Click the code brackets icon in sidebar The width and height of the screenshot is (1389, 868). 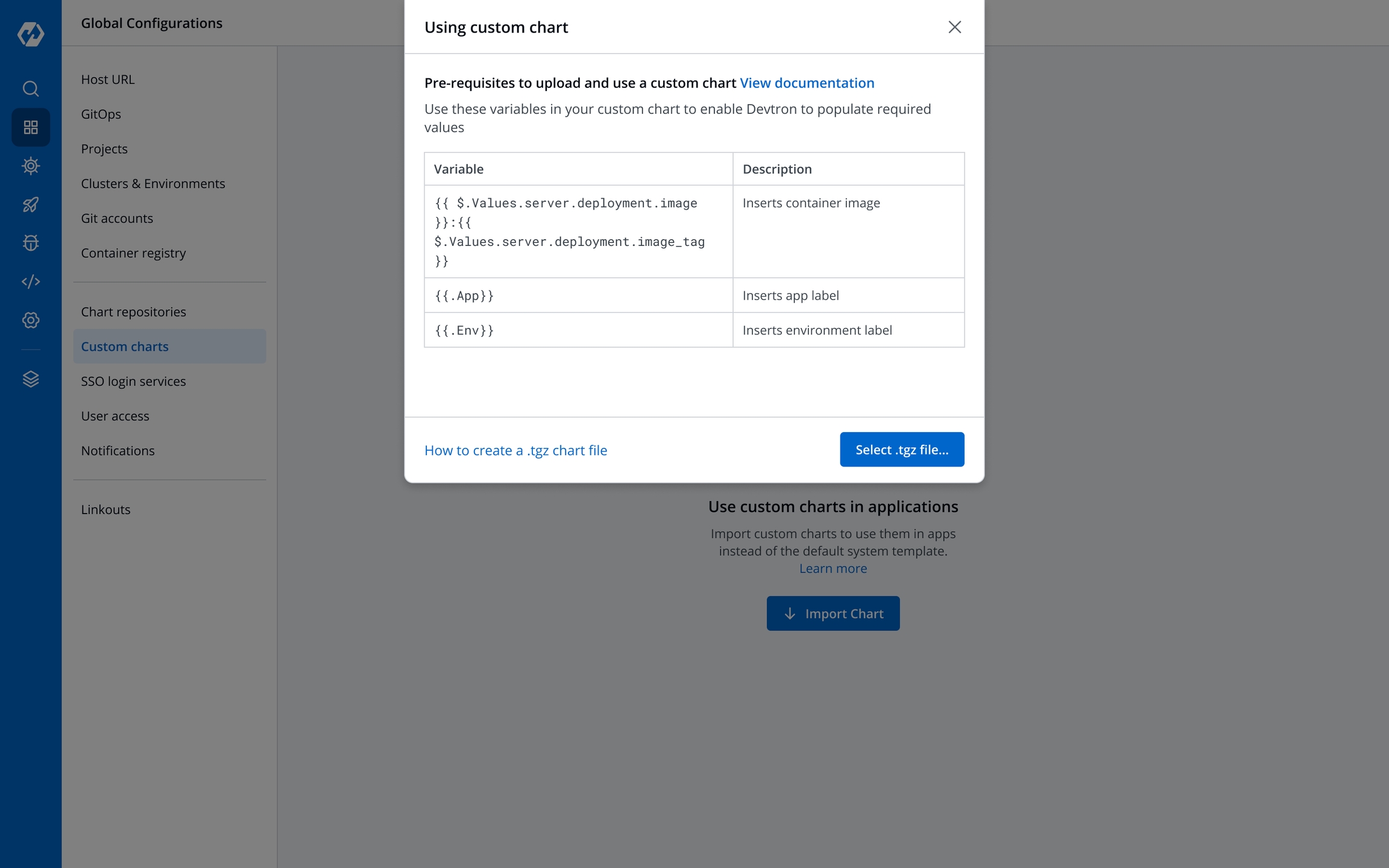pos(31,281)
